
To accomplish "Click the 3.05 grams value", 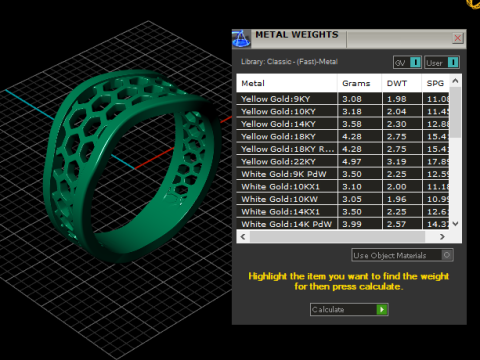I will tap(352, 199).
